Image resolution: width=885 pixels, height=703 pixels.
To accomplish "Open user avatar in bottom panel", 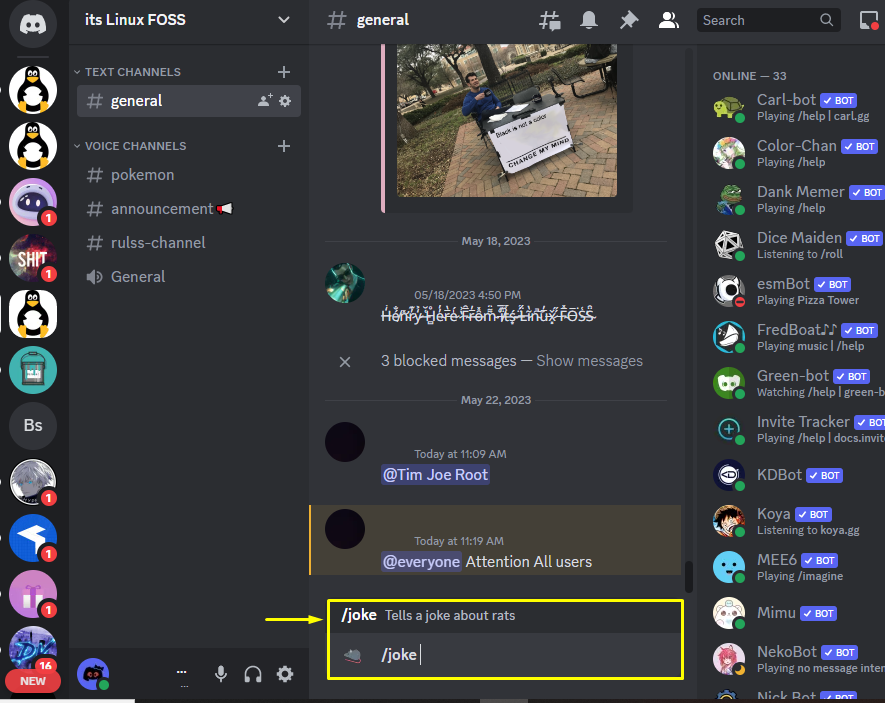I will [93, 674].
